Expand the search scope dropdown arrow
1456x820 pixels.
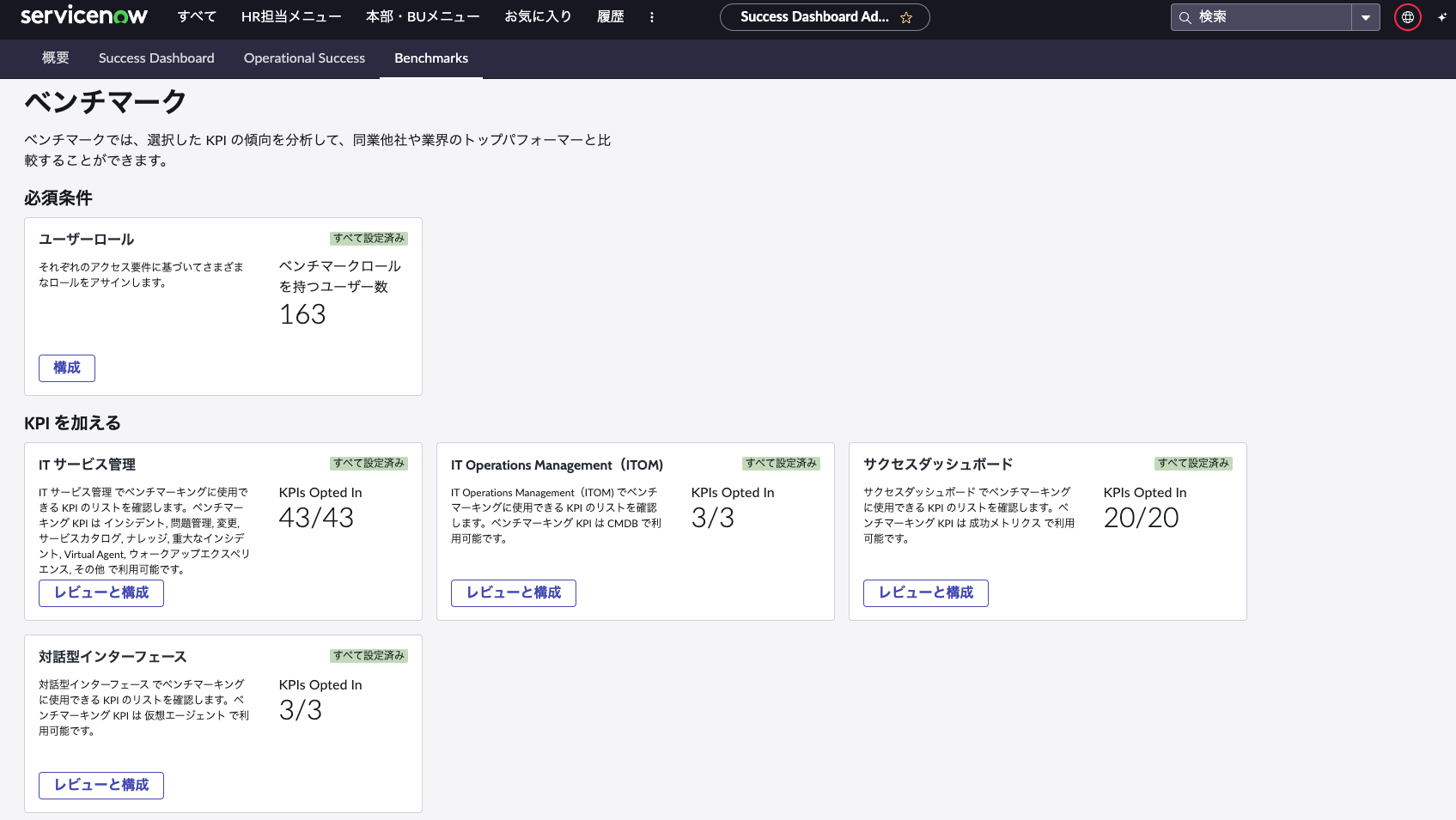1365,17
